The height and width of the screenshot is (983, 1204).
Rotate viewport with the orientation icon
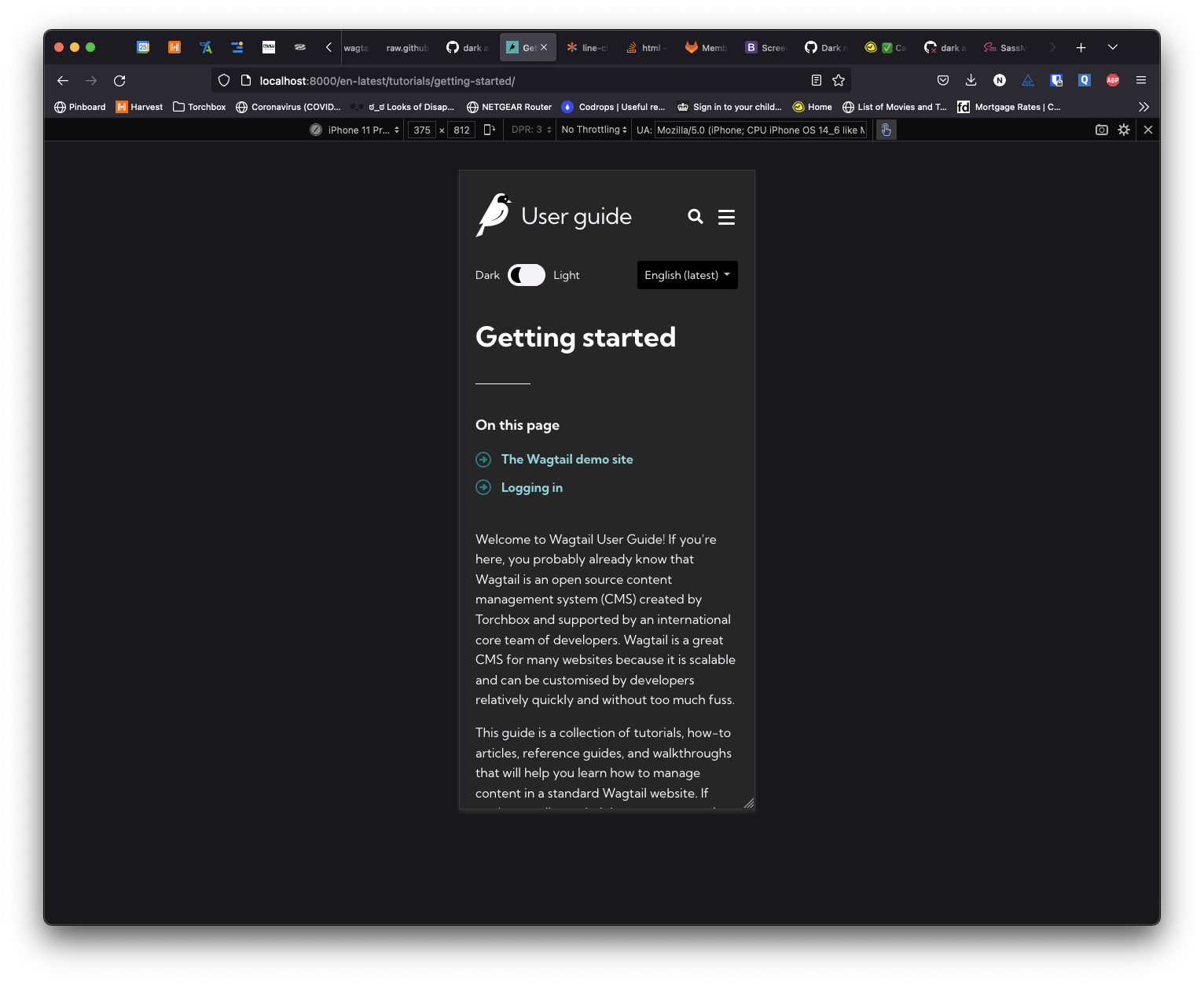(x=490, y=130)
